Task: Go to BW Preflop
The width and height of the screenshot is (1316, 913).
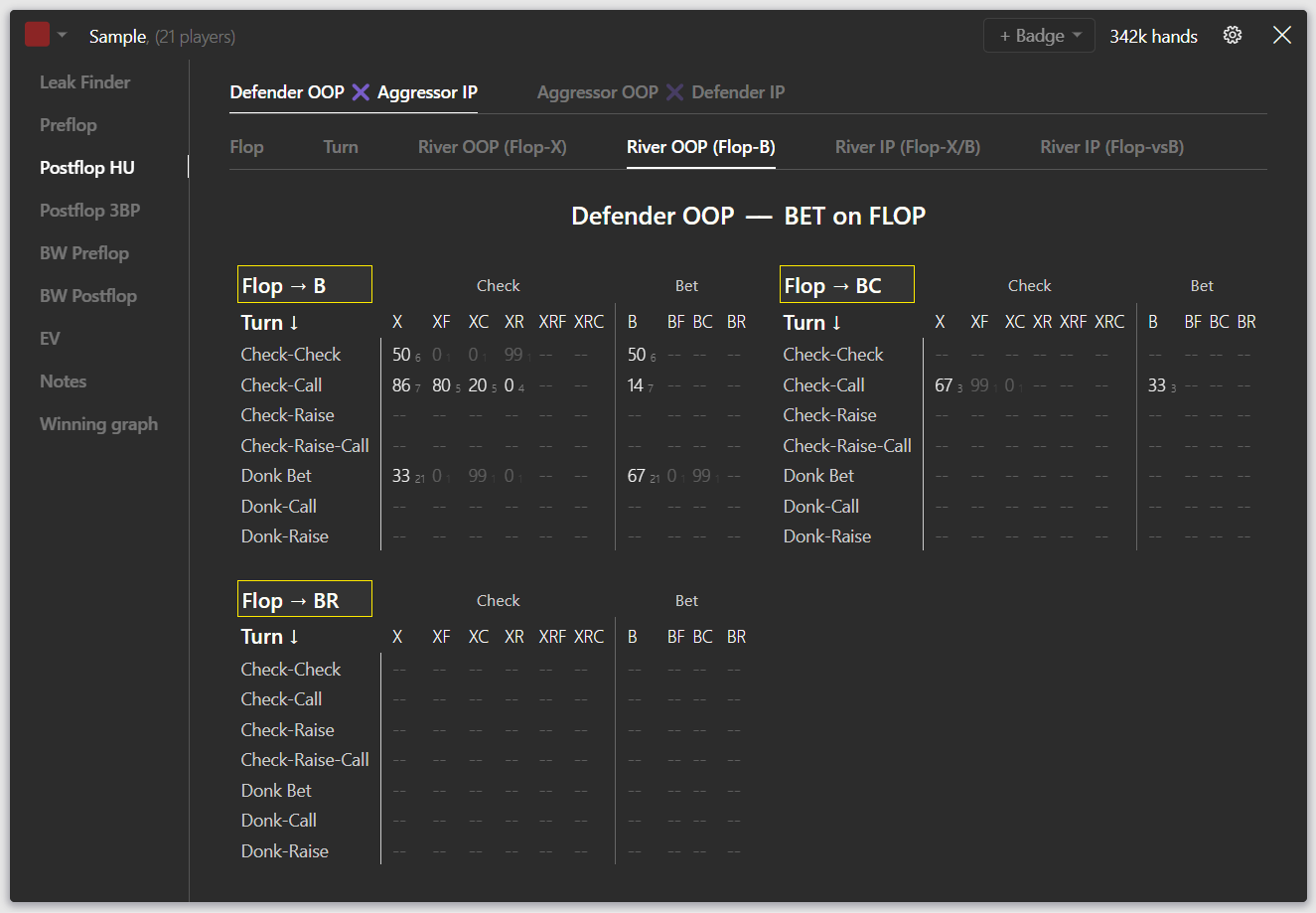Action: click(84, 253)
